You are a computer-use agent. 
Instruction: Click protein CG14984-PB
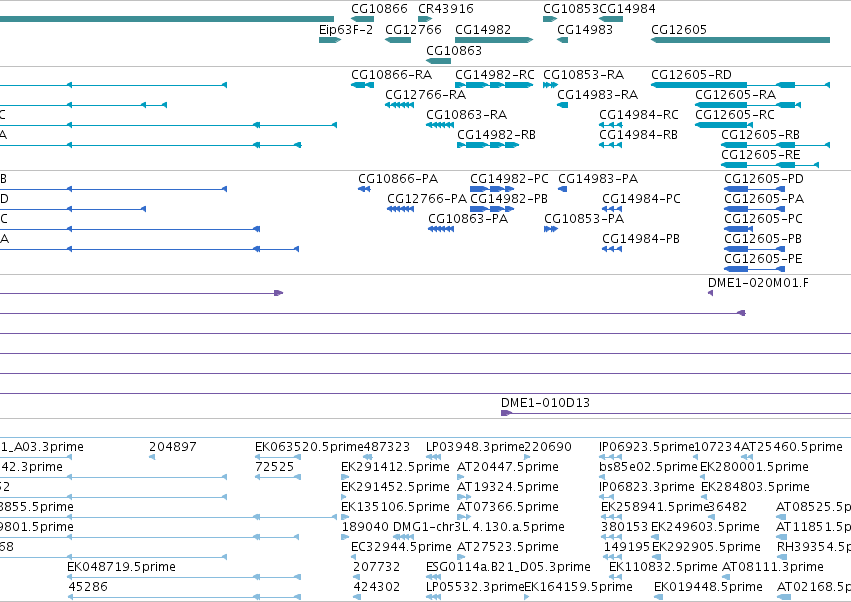click(640, 239)
